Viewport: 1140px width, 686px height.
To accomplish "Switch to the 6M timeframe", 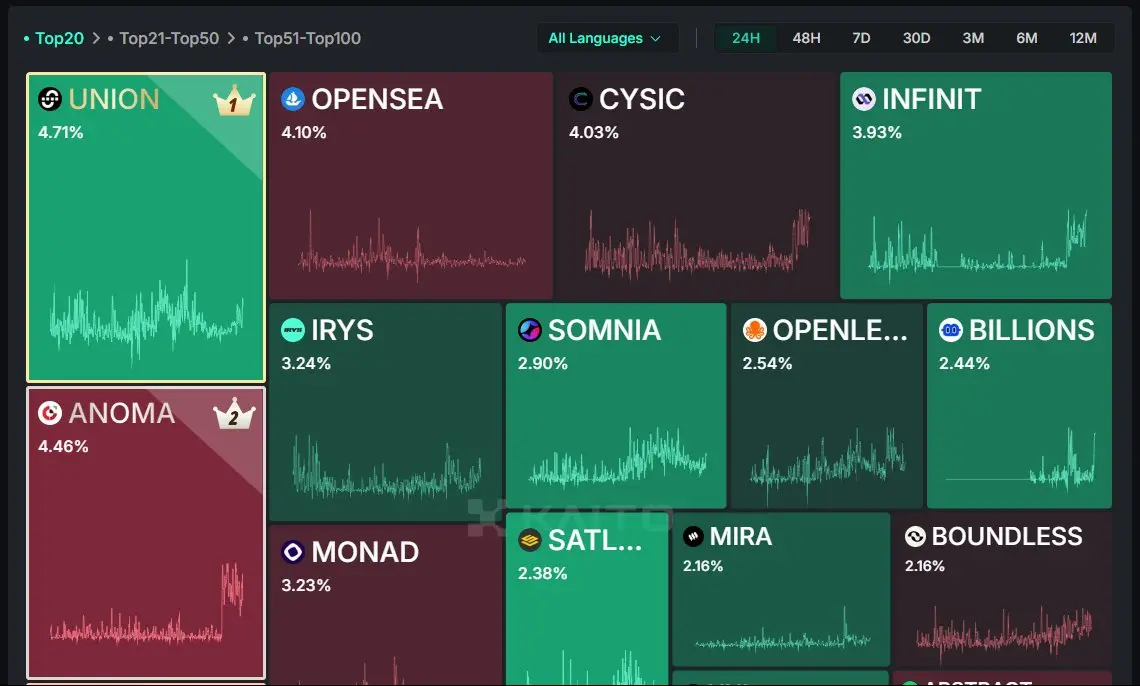I will (1027, 38).
